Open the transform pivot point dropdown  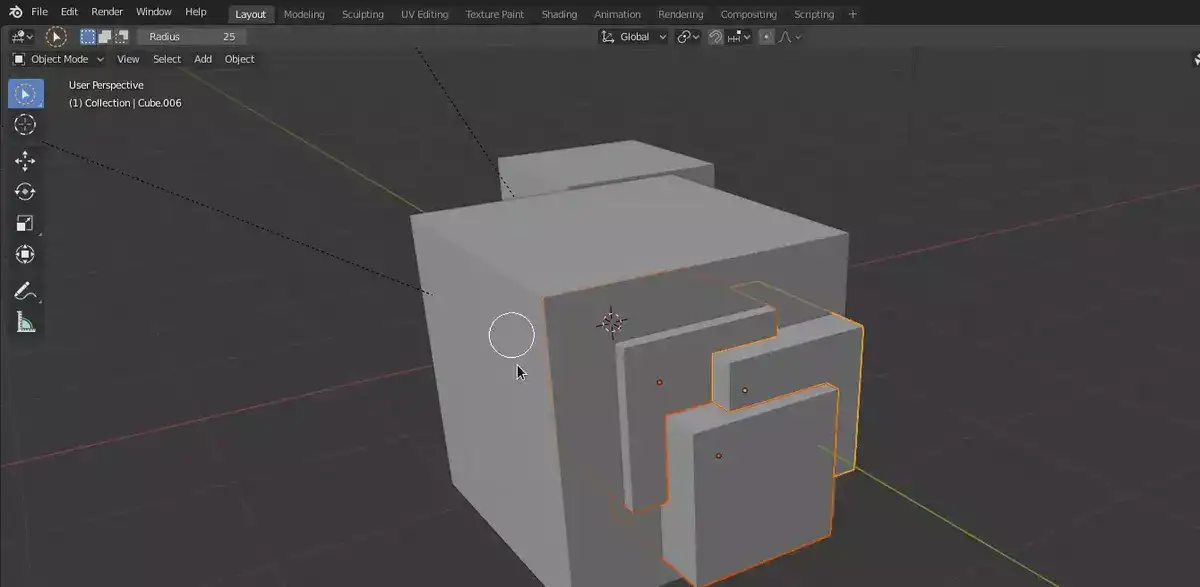coord(688,37)
